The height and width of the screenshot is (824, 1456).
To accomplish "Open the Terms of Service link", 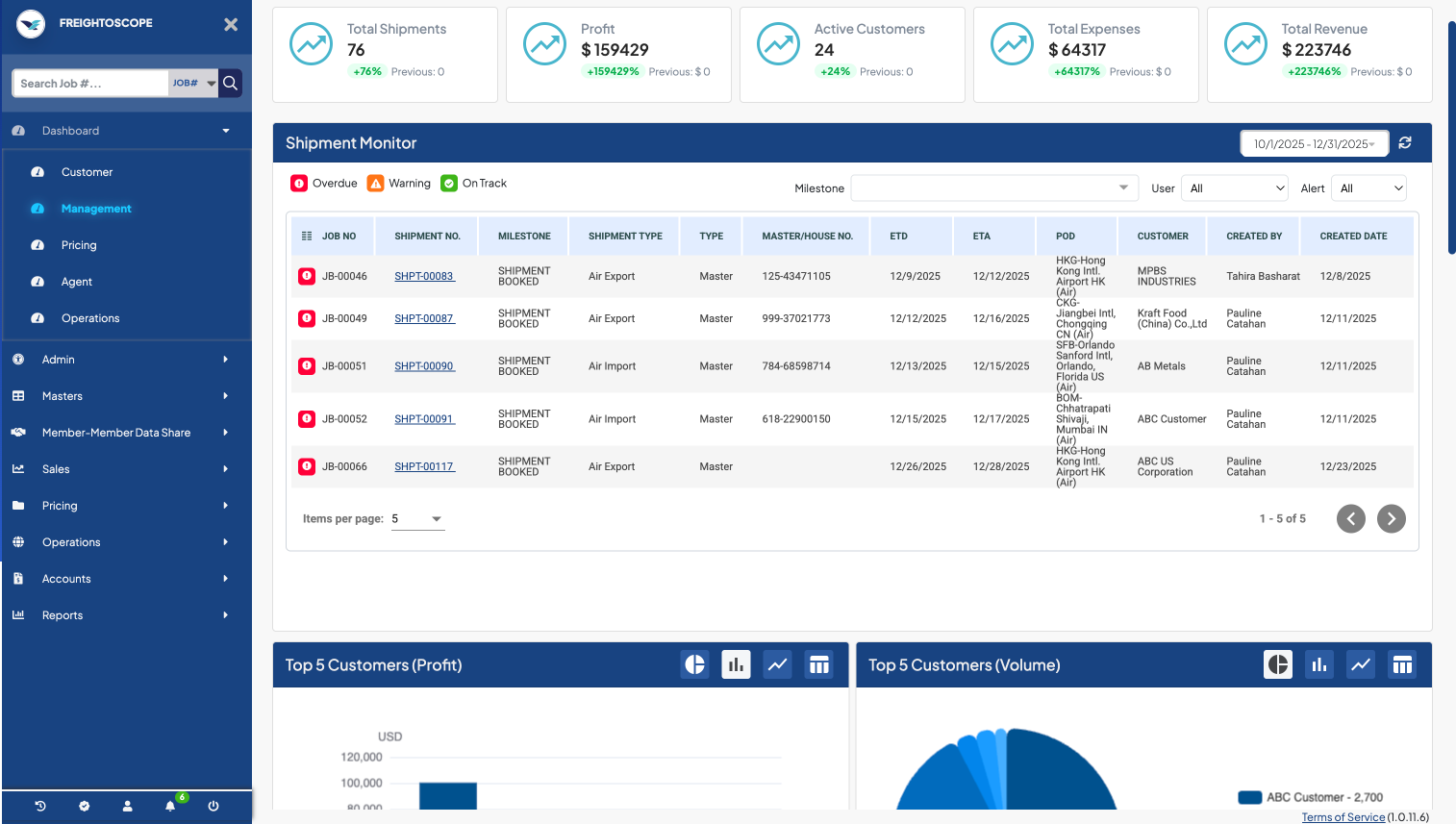I will [1343, 817].
